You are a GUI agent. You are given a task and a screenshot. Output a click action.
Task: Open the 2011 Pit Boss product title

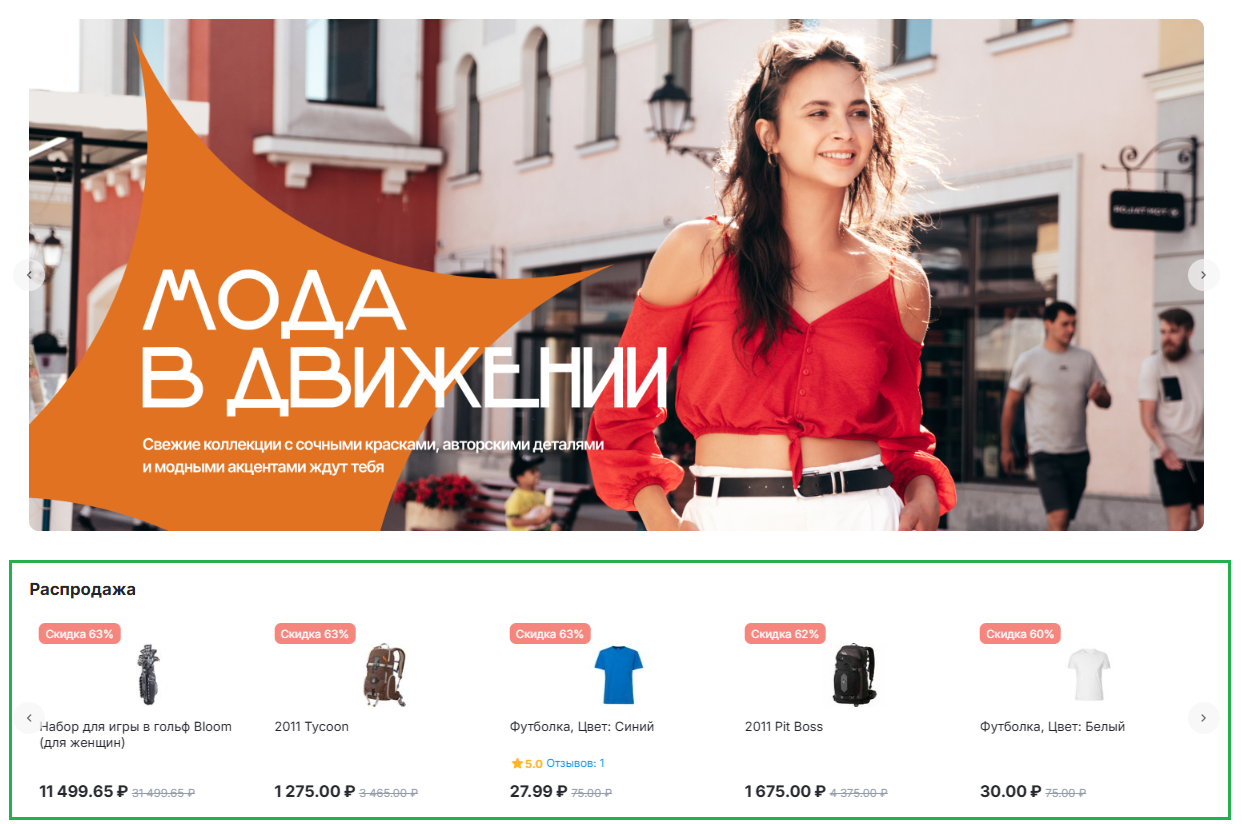784,727
